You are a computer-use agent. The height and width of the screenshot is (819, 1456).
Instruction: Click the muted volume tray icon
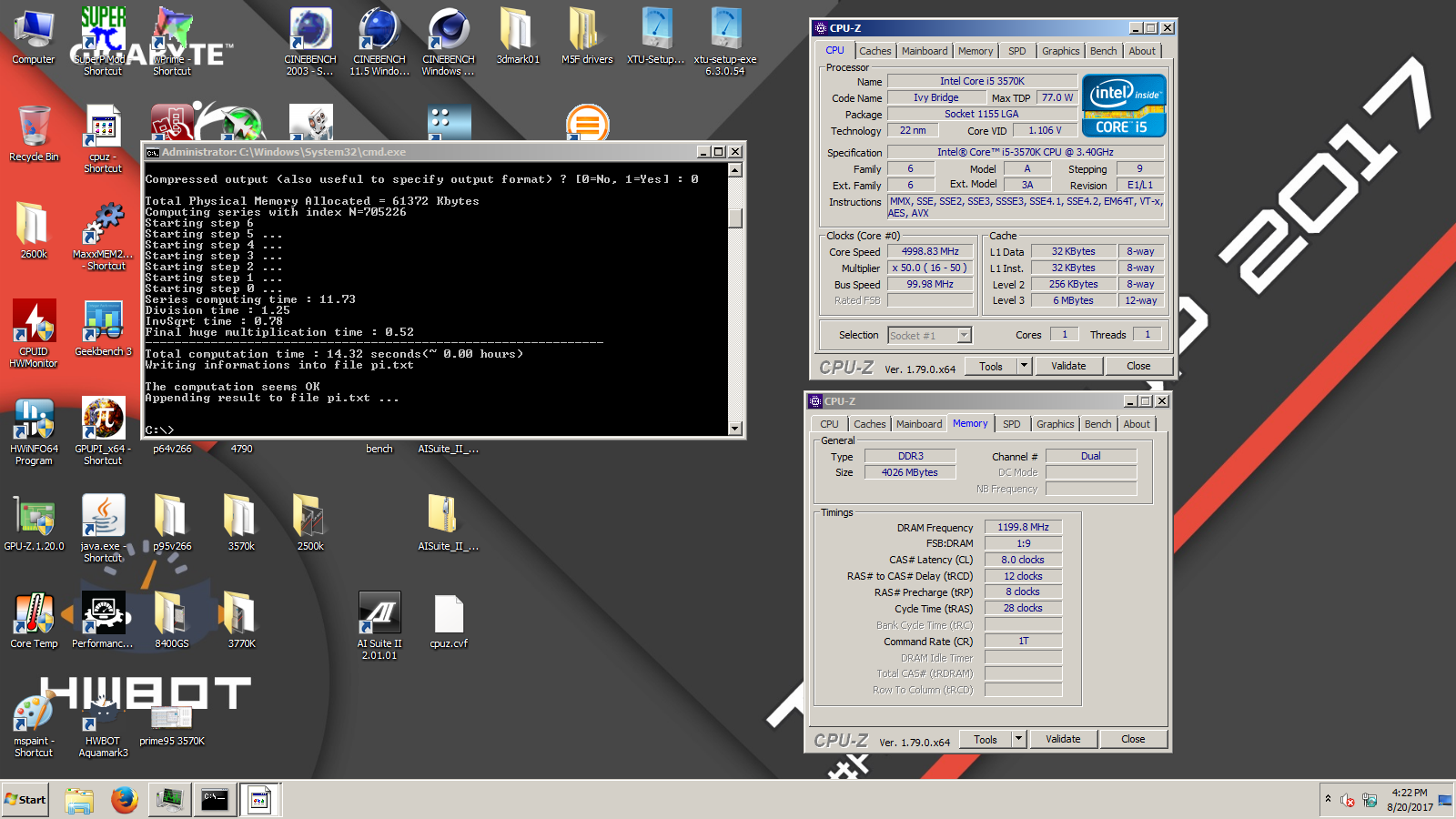[1348, 801]
